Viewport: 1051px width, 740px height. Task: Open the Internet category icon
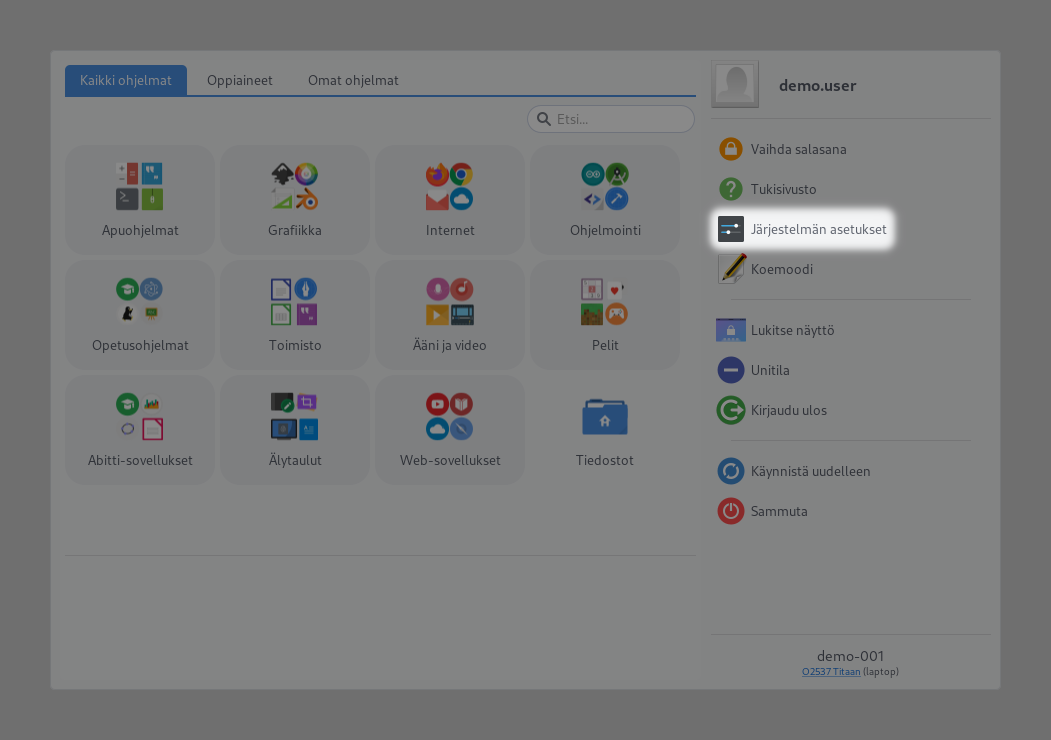pyautogui.click(x=450, y=187)
